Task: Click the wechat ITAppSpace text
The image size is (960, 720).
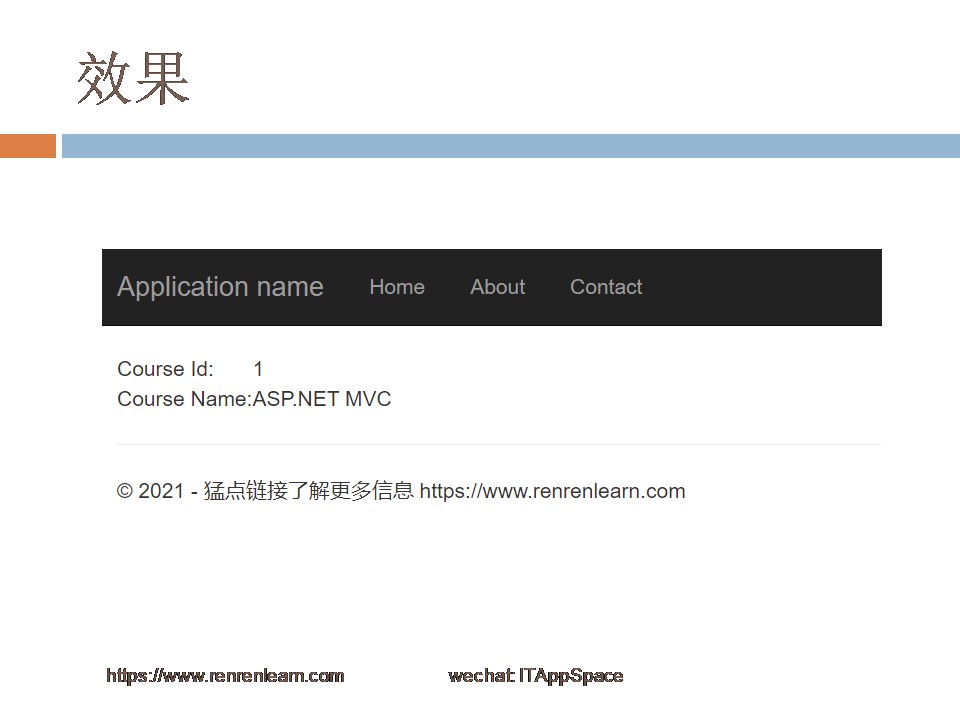Action: point(536,676)
